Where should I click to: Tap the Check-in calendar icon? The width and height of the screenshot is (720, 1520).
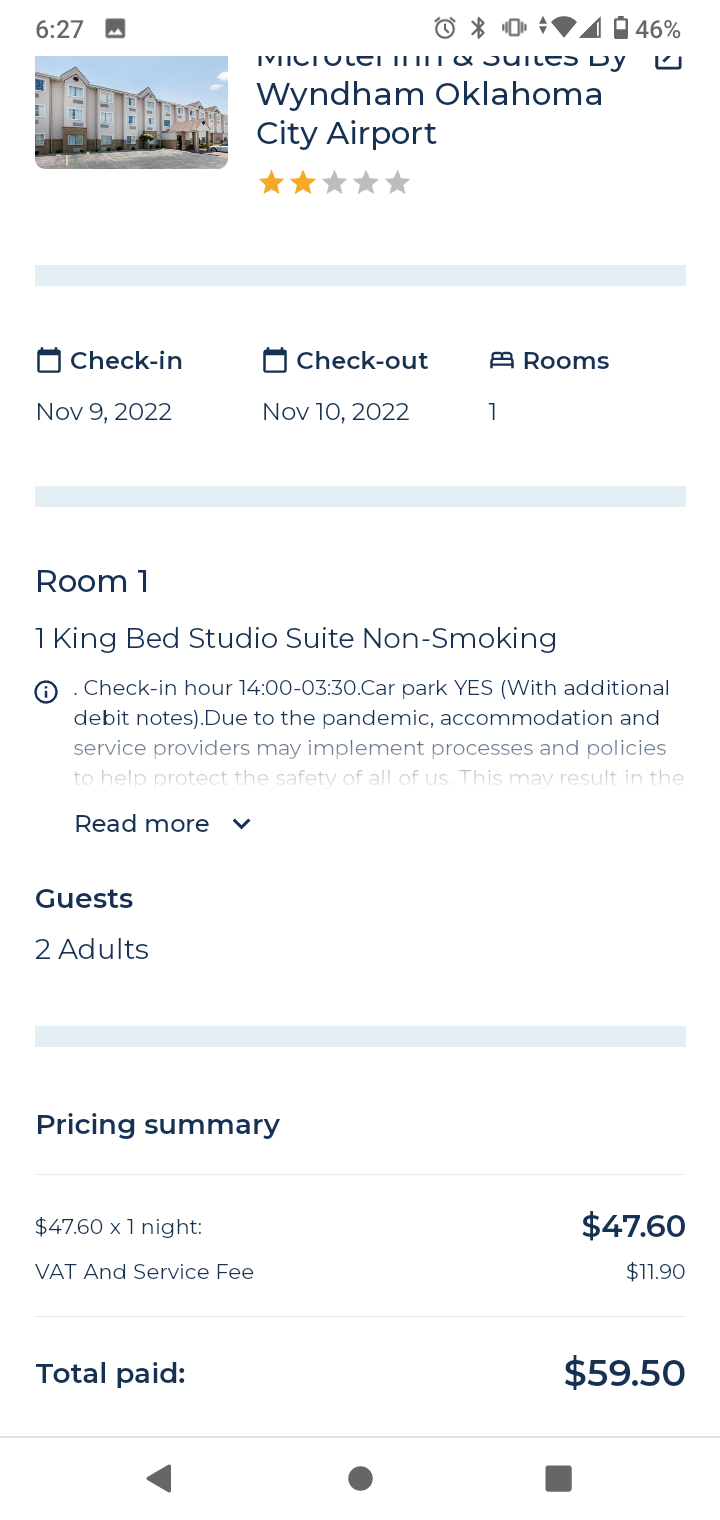(48, 360)
